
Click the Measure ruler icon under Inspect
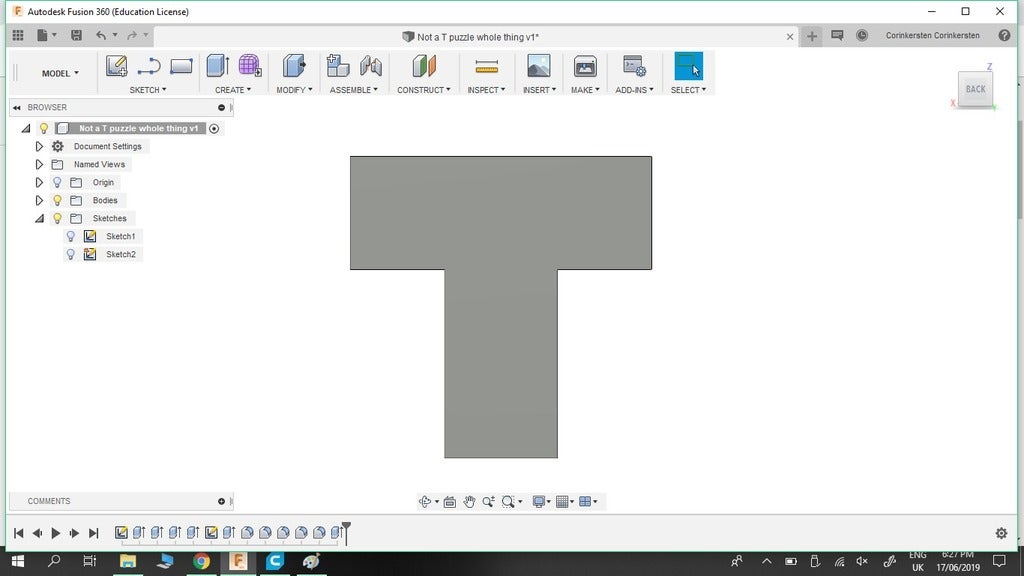[487, 67]
